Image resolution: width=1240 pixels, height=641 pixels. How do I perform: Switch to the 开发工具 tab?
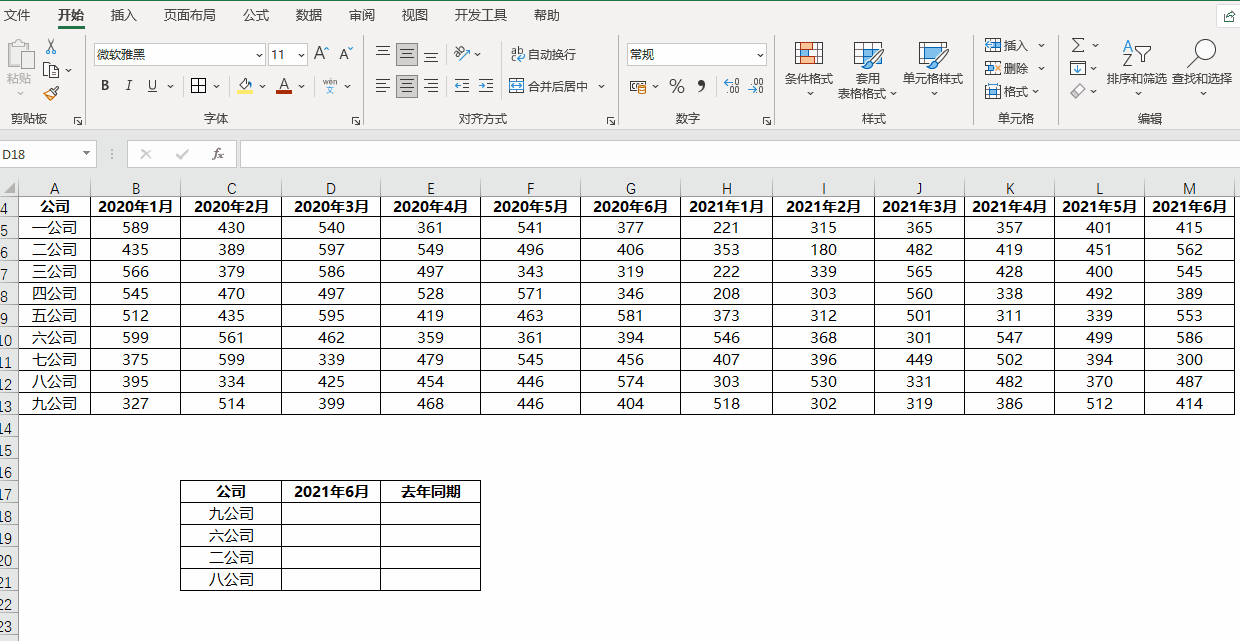coord(481,16)
